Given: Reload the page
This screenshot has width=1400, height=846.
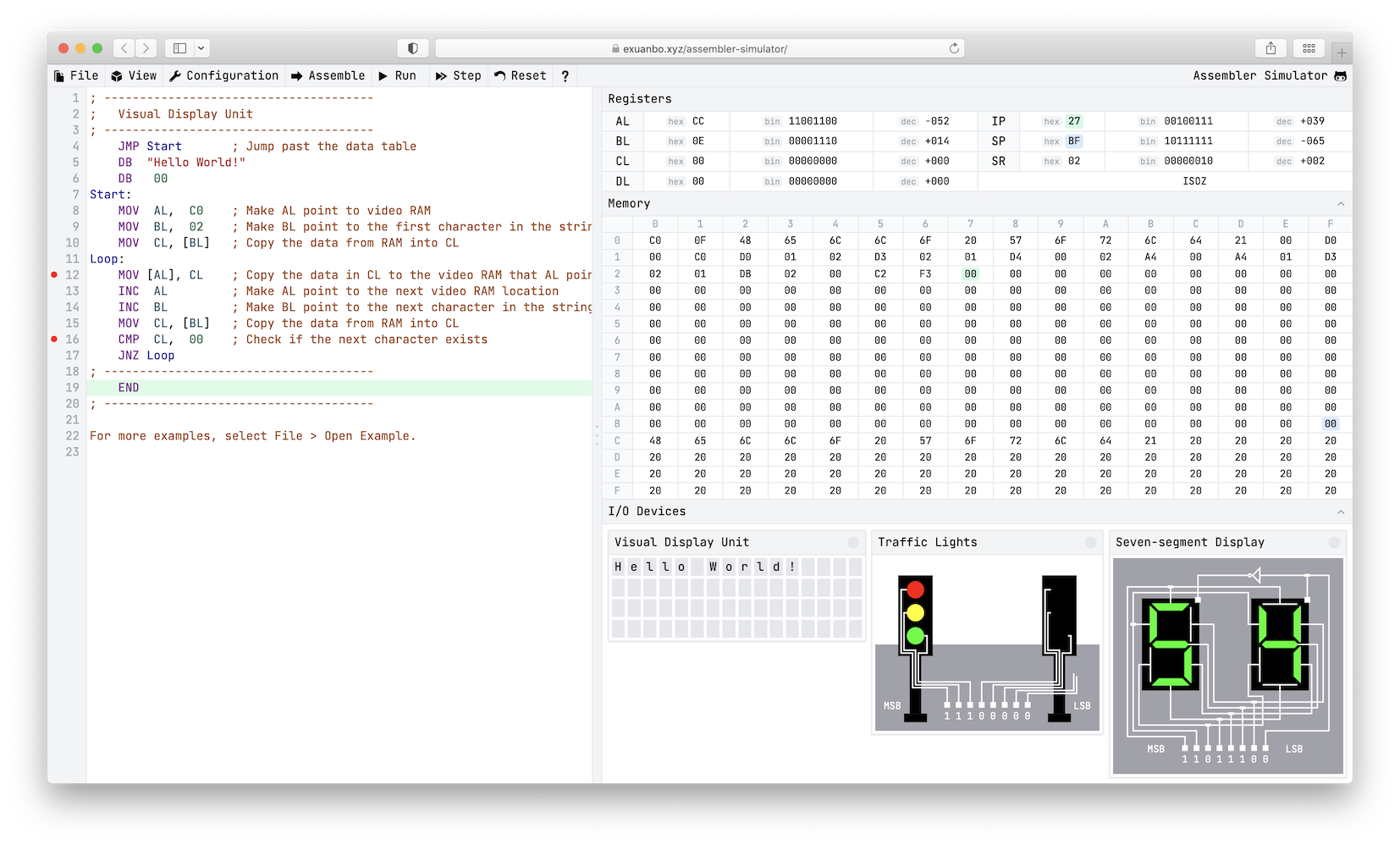Looking at the screenshot, I should coord(954,48).
